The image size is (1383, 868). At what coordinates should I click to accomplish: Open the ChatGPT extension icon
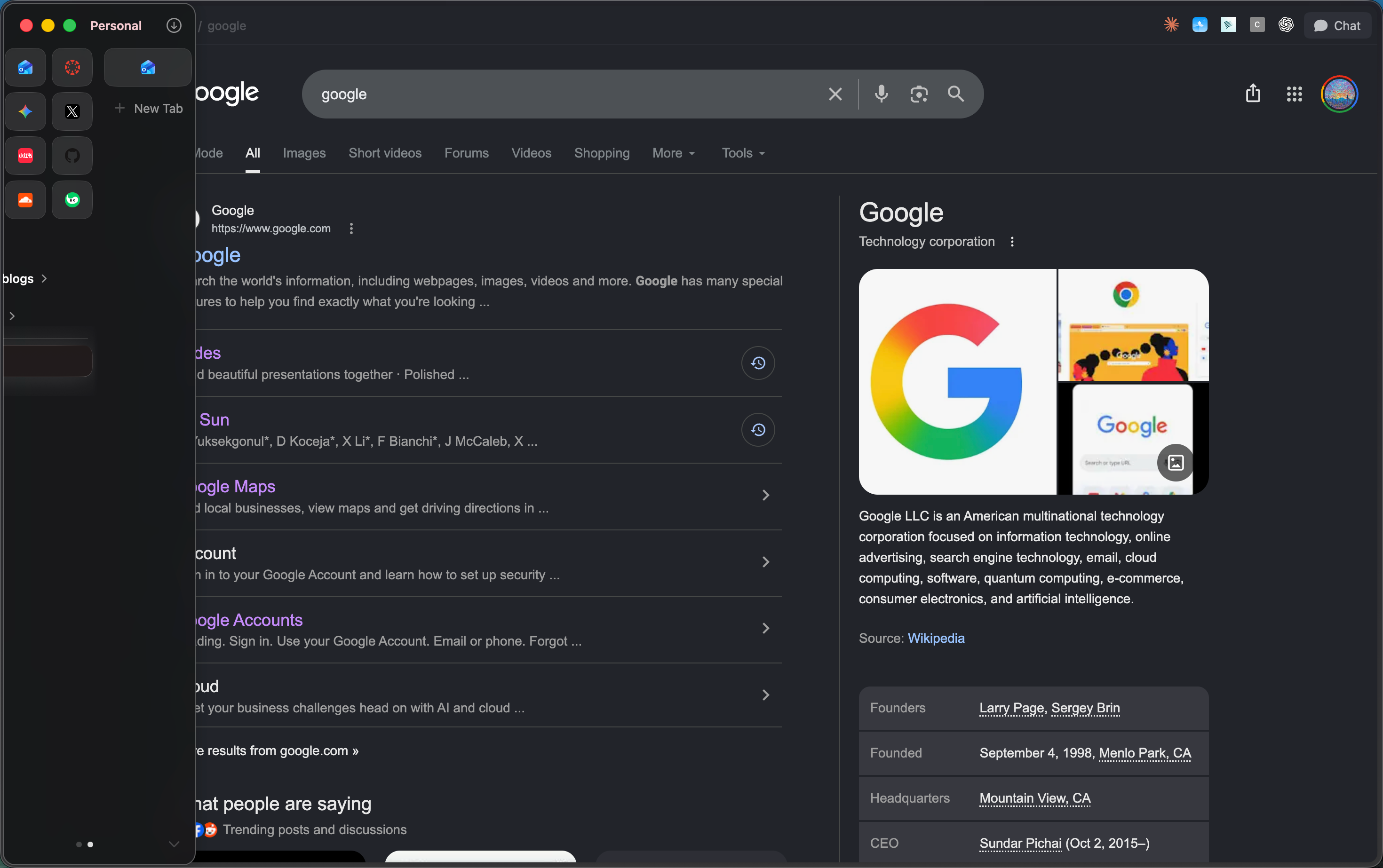coord(1286,24)
